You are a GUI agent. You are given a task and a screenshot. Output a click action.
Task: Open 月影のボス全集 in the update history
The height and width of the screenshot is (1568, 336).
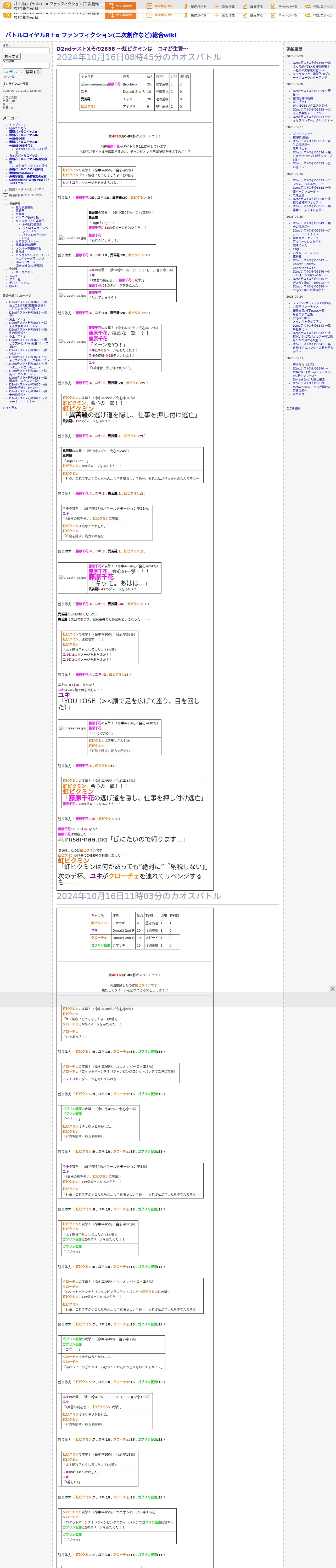click(303, 314)
